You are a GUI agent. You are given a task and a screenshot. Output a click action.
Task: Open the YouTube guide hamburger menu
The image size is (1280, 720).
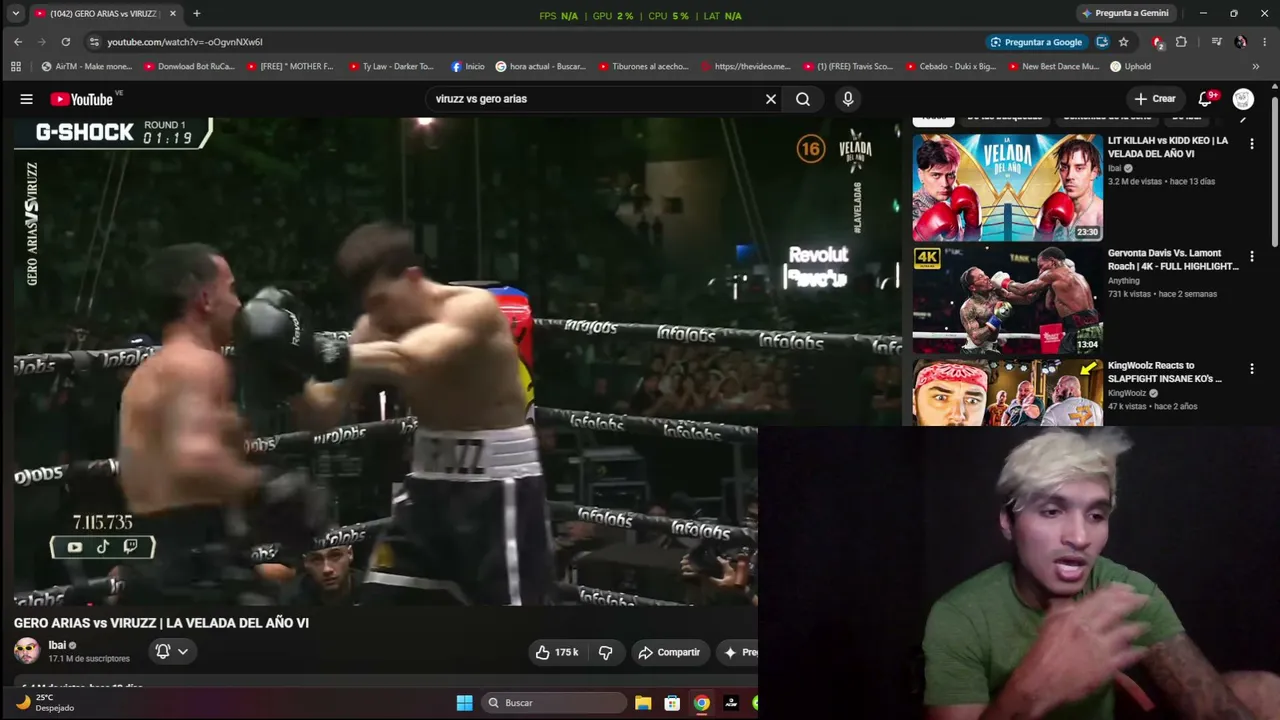pos(27,99)
